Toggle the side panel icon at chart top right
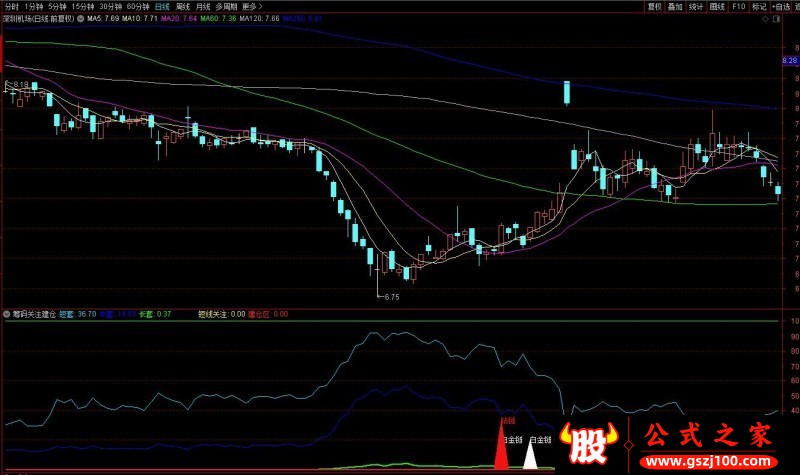Image resolution: width=800 pixels, height=475 pixels. click(x=777, y=19)
